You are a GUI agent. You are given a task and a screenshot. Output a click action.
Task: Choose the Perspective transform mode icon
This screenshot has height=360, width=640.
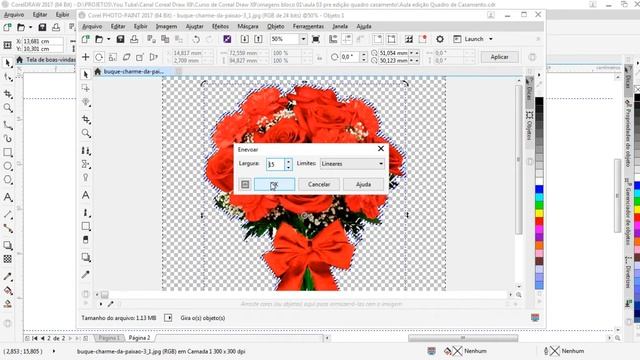pos(154,57)
